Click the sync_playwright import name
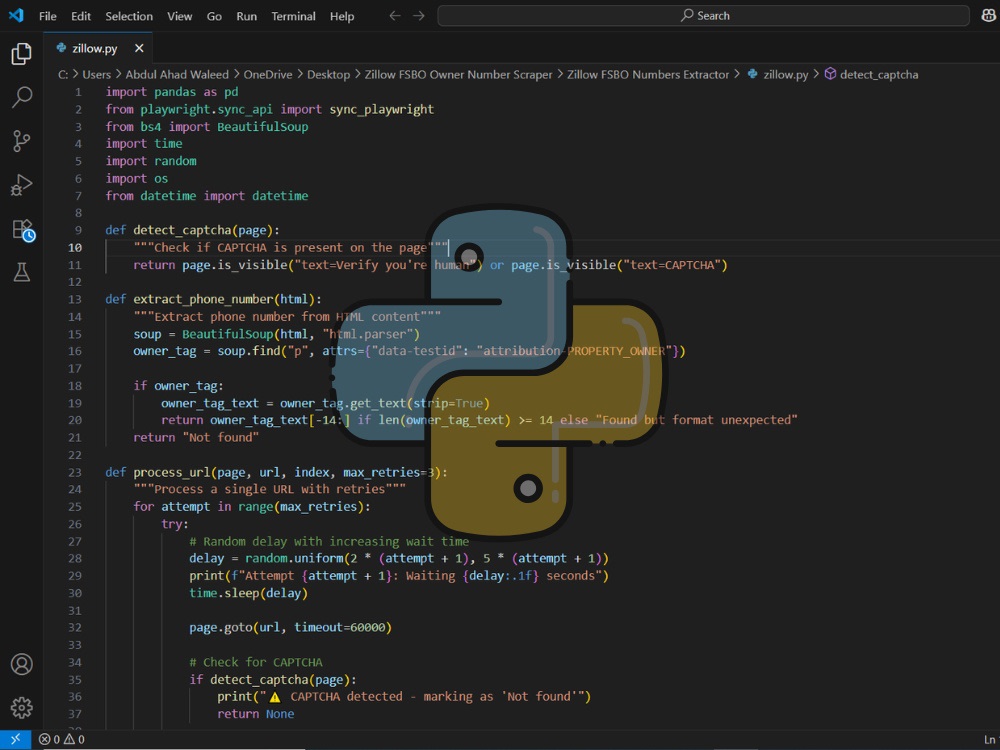 (381, 109)
